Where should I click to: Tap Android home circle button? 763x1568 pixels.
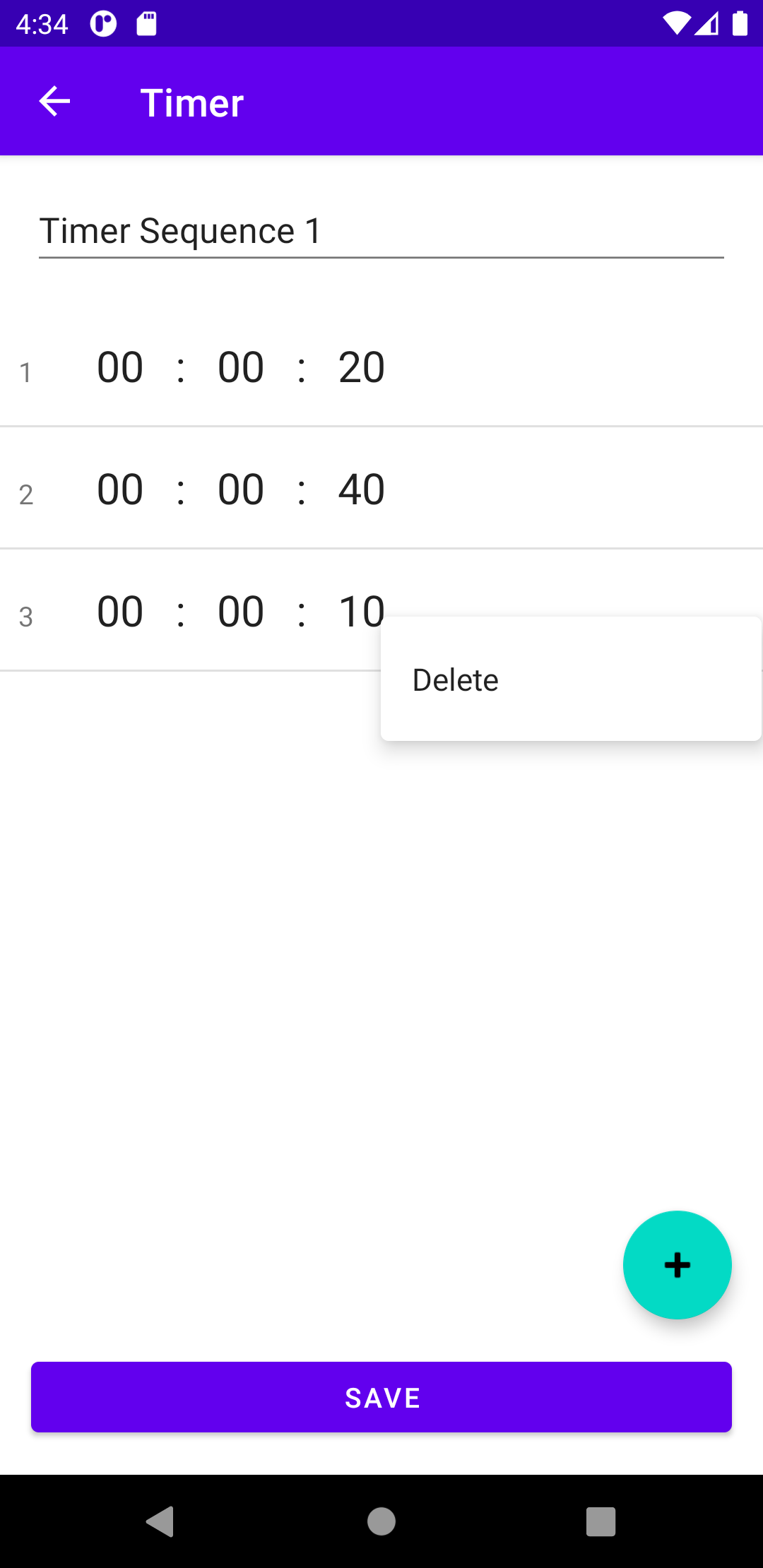point(381,1521)
